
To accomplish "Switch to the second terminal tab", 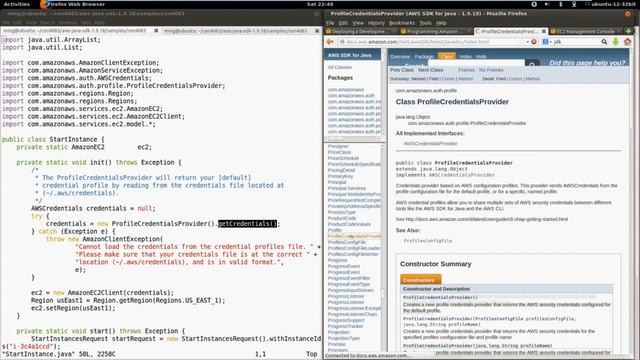I will 240,31.
